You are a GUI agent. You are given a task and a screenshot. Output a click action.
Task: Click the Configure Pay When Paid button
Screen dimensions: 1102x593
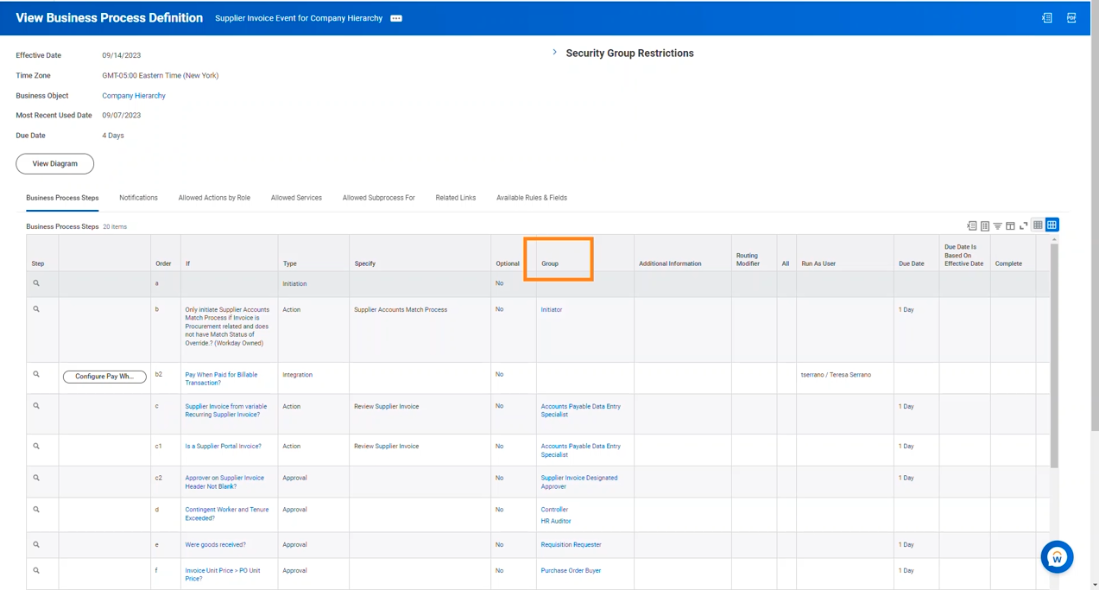tap(104, 376)
